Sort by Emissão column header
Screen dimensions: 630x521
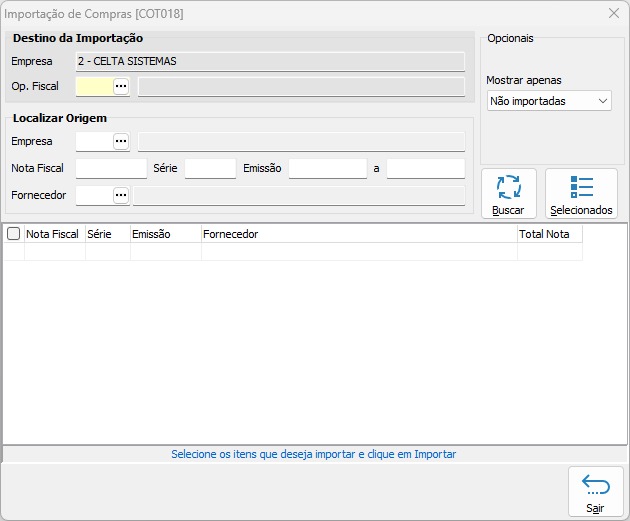[165, 234]
